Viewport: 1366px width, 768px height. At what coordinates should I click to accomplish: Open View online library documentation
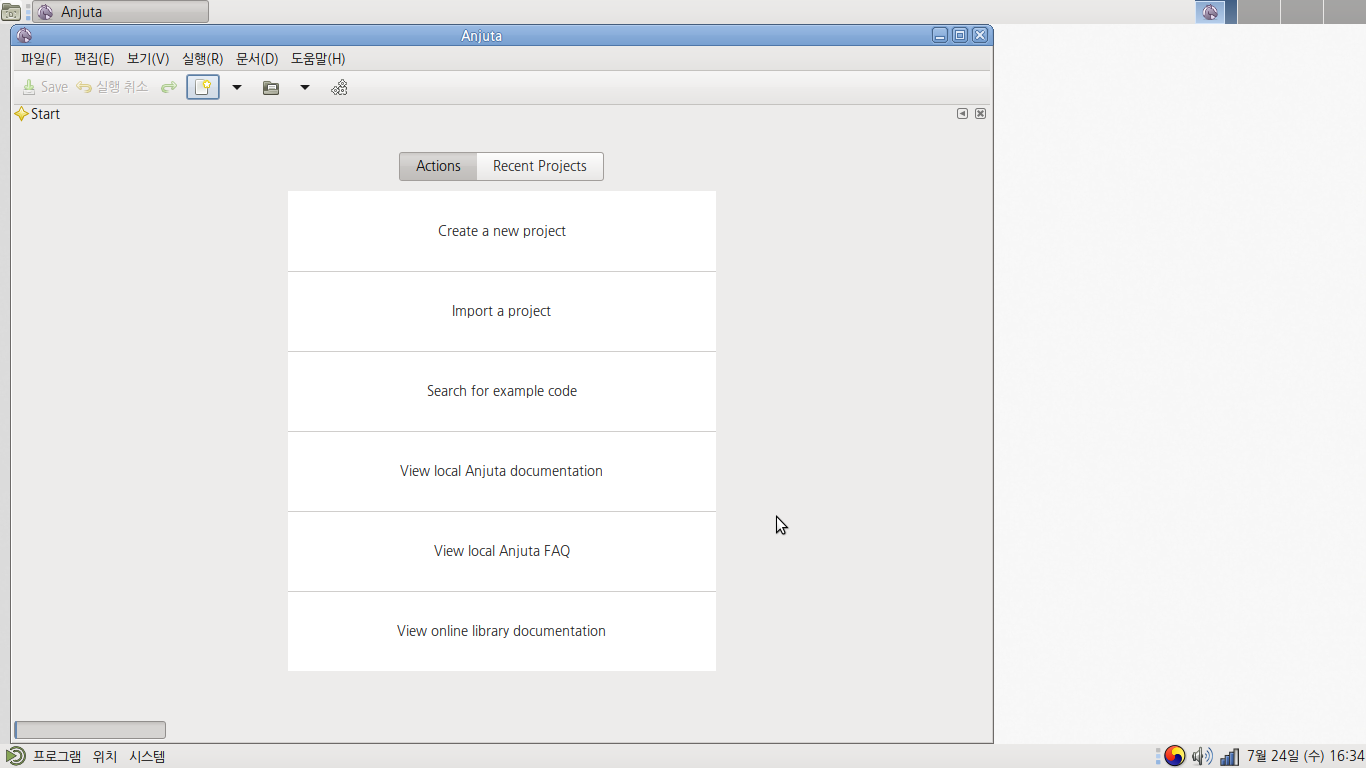(x=502, y=631)
